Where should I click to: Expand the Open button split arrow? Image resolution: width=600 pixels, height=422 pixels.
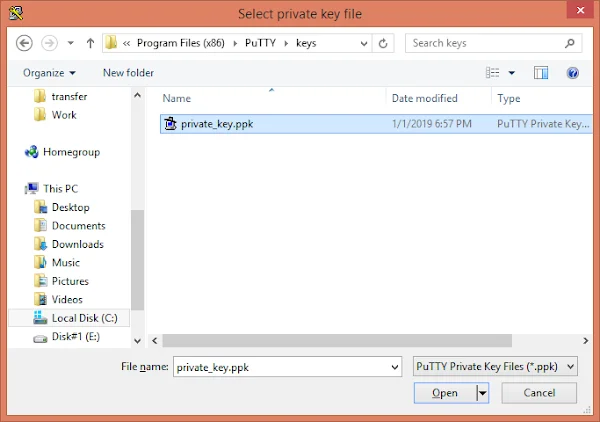point(483,393)
